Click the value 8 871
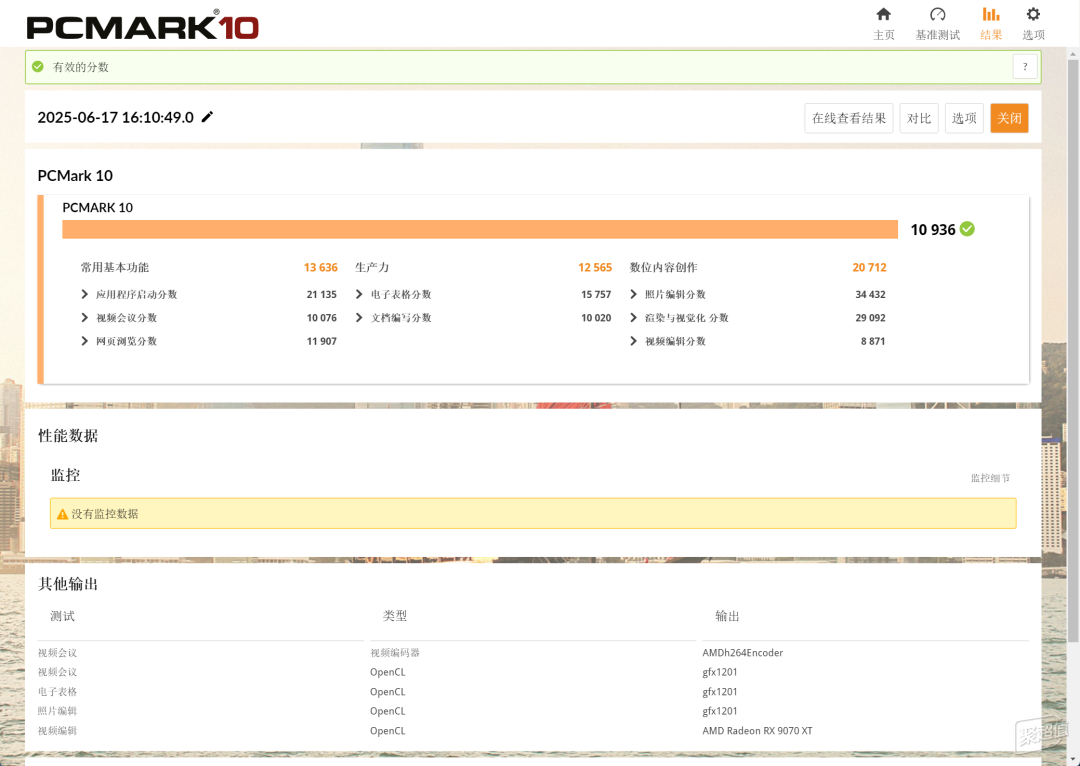The height and width of the screenshot is (766, 1080). click(873, 341)
